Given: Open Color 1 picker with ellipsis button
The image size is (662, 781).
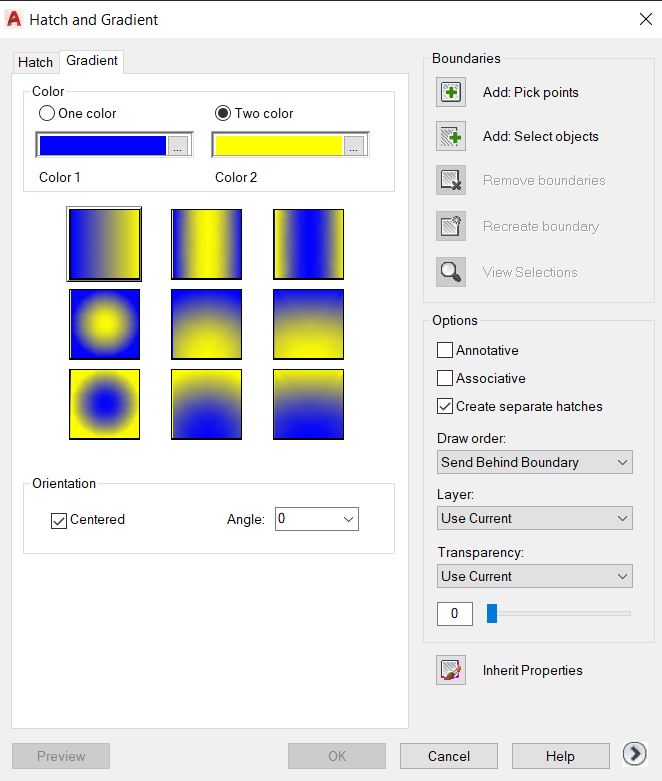Looking at the screenshot, I should [178, 145].
